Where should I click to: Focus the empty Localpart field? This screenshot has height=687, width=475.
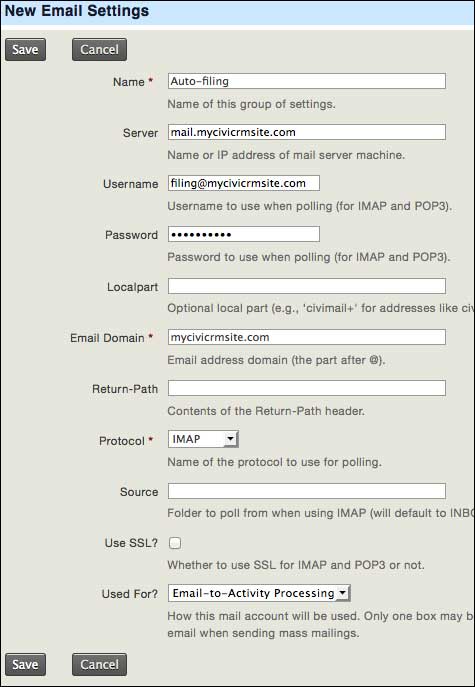pos(307,286)
